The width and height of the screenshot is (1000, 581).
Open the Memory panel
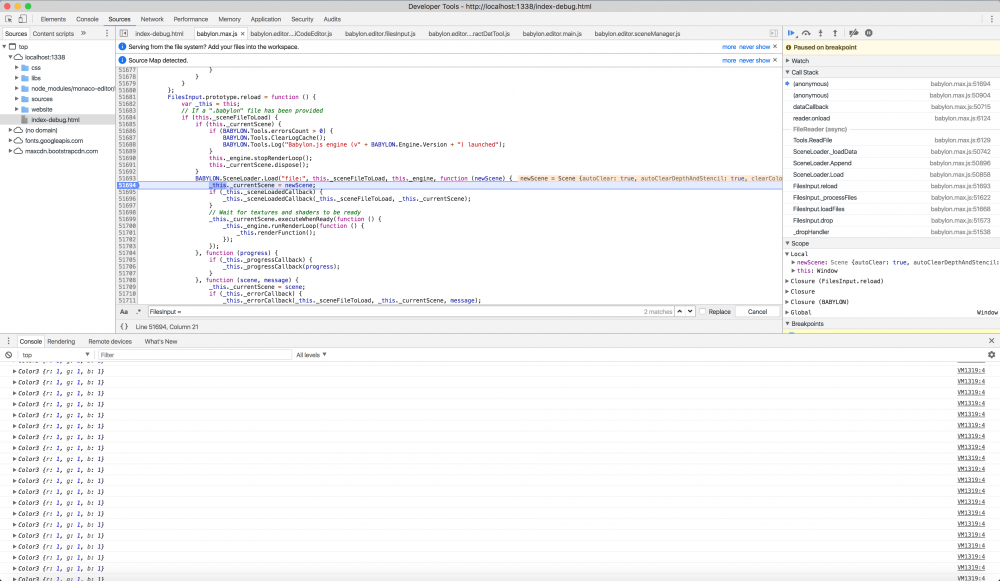[230, 19]
